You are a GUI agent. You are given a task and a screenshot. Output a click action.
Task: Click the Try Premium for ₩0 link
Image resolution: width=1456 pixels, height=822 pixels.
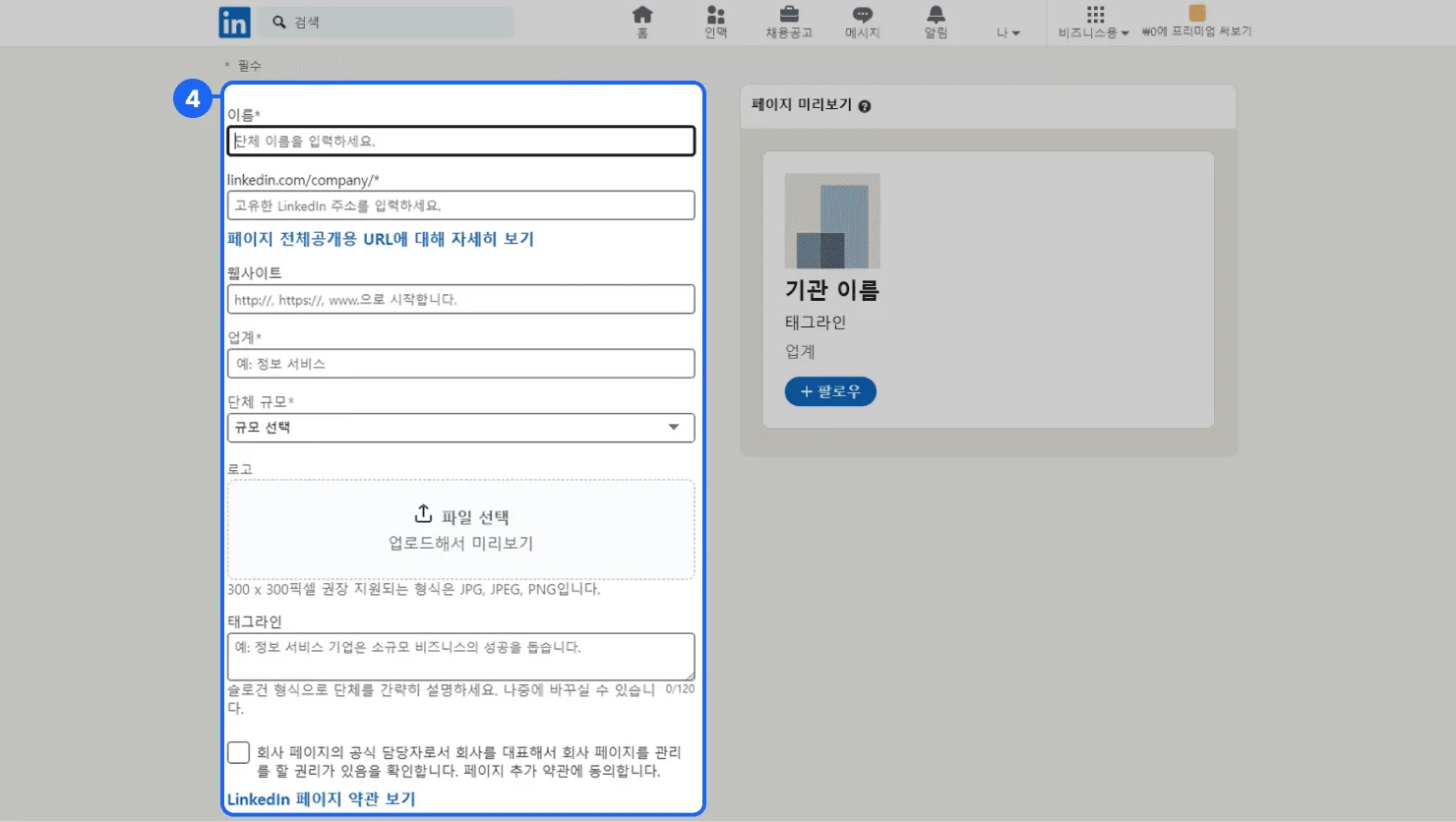point(1196,22)
